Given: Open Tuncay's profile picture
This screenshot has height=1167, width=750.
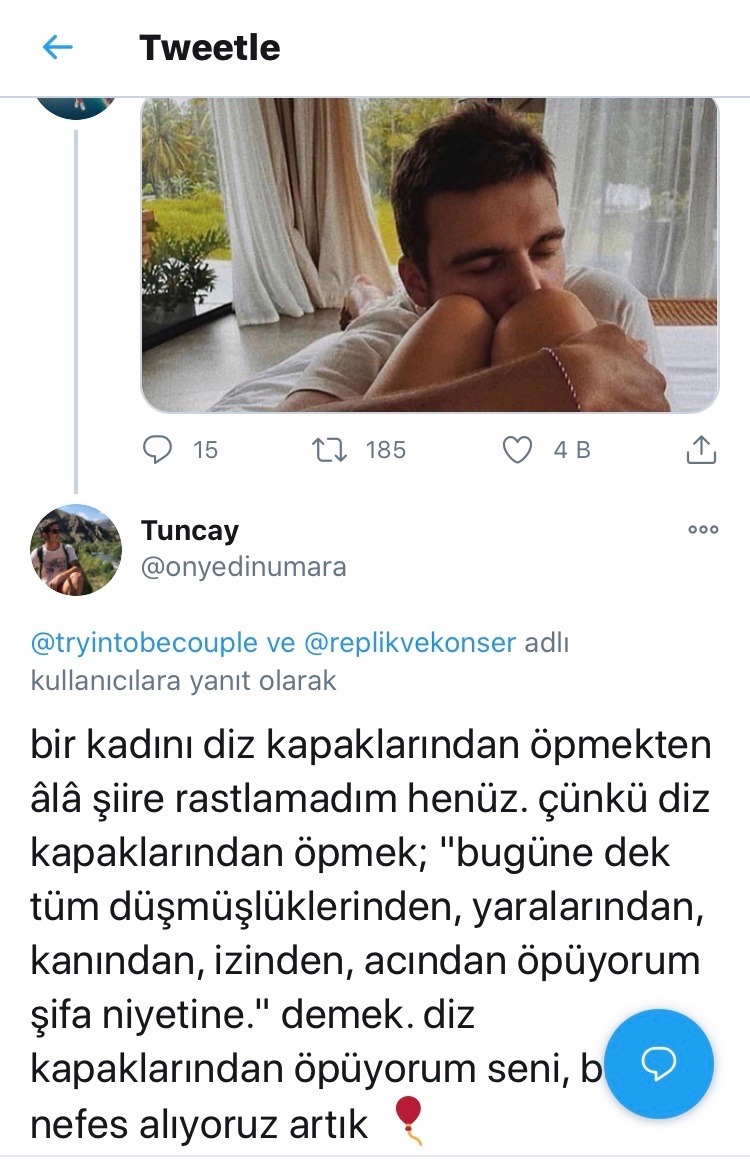Looking at the screenshot, I should point(76,550).
